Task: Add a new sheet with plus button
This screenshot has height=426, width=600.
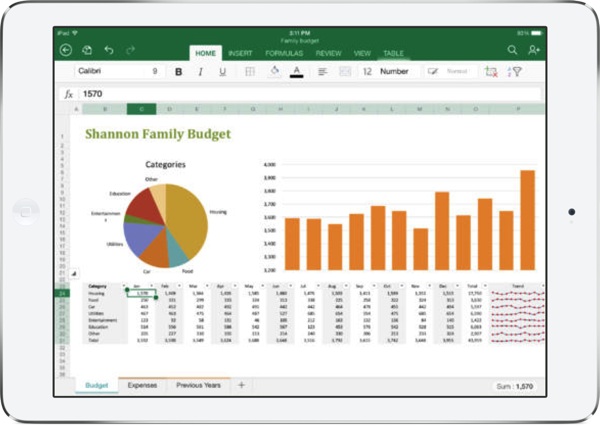Action: [x=241, y=385]
